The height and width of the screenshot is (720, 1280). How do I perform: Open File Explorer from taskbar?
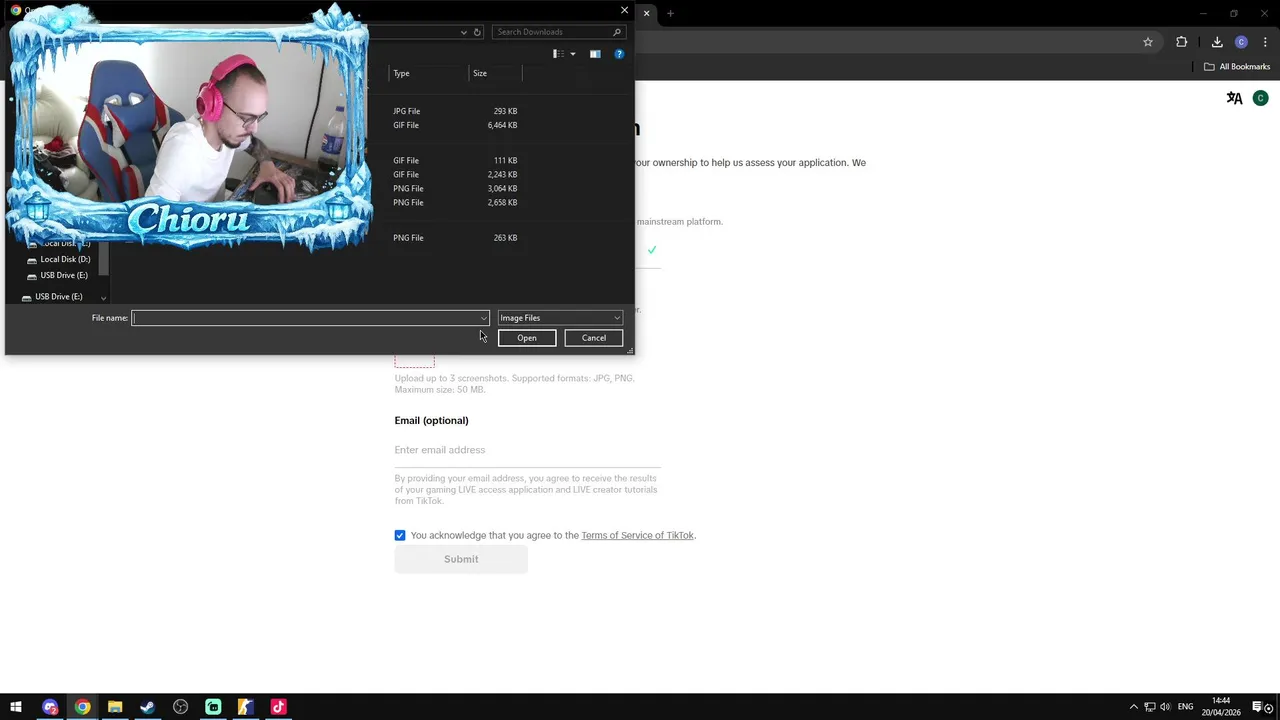(x=115, y=707)
